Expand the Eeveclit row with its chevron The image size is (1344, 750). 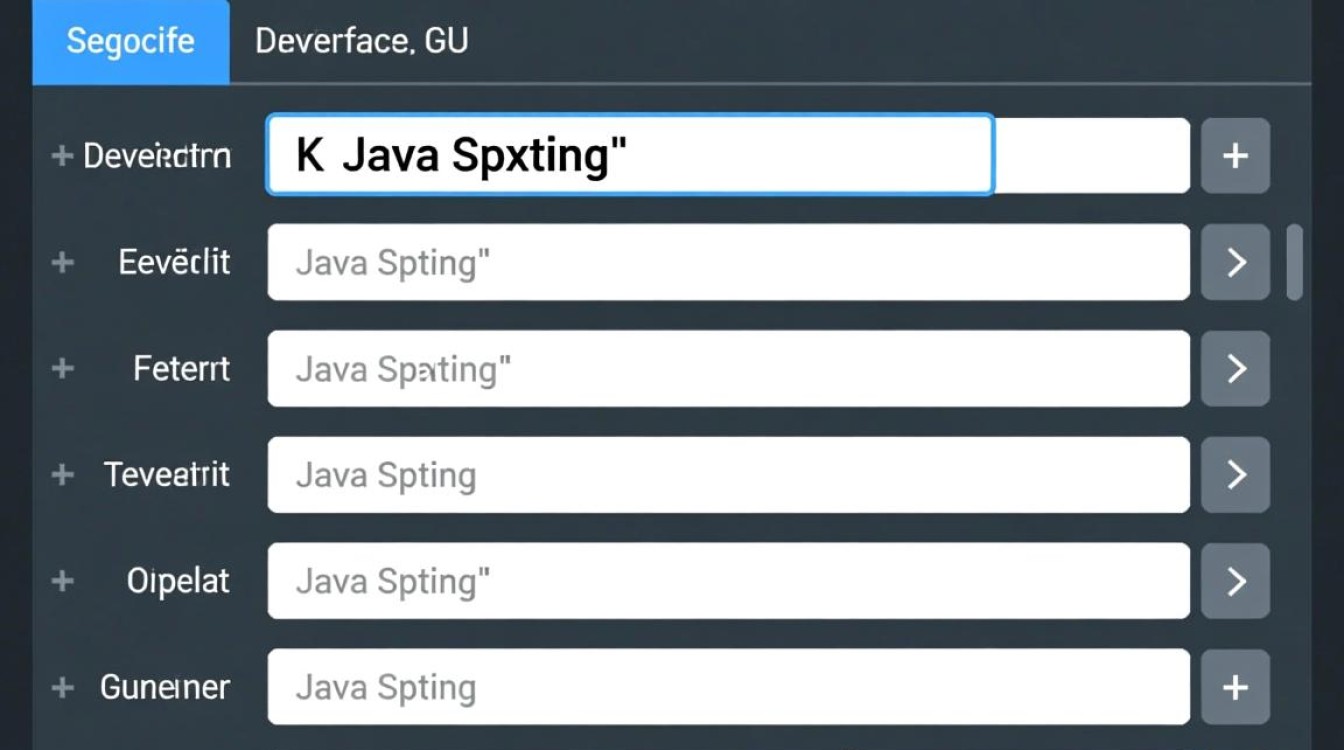pos(1236,262)
